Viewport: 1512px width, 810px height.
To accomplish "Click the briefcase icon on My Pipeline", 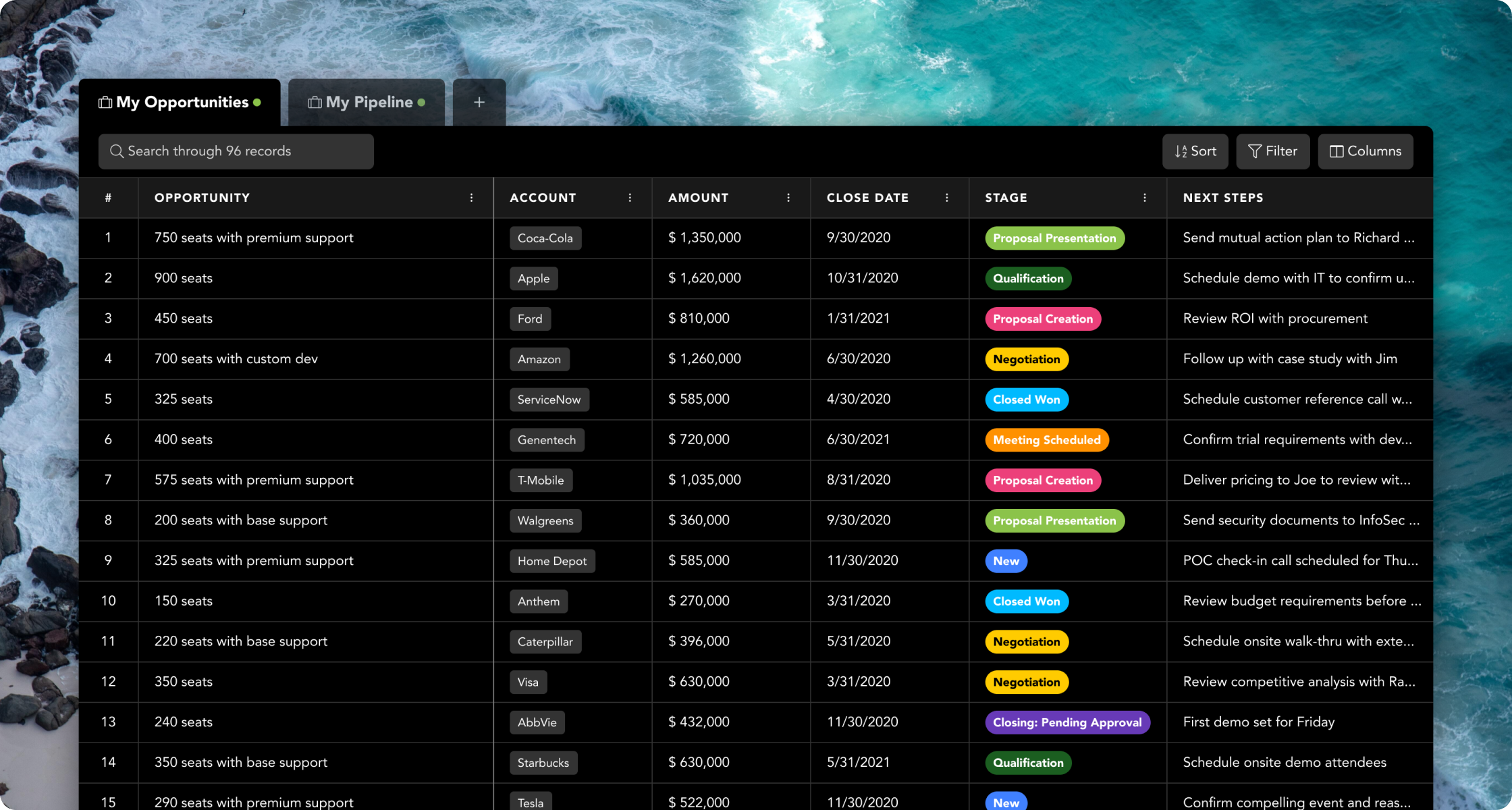I will coord(315,103).
